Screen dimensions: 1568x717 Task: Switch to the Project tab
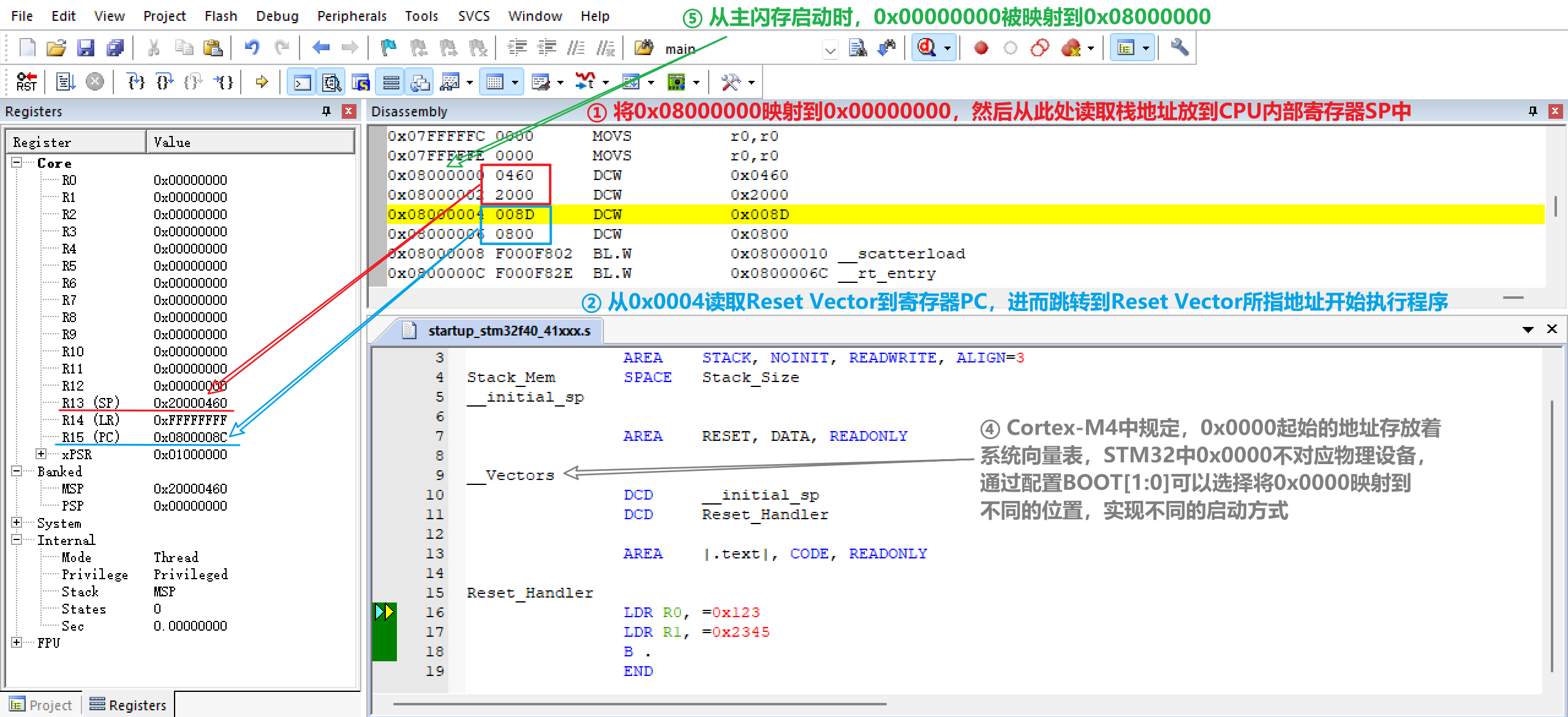pyautogui.click(x=42, y=705)
